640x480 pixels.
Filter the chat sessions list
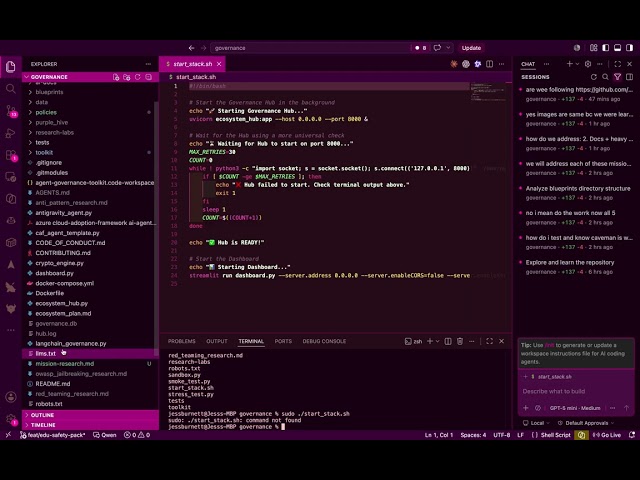coord(617,77)
